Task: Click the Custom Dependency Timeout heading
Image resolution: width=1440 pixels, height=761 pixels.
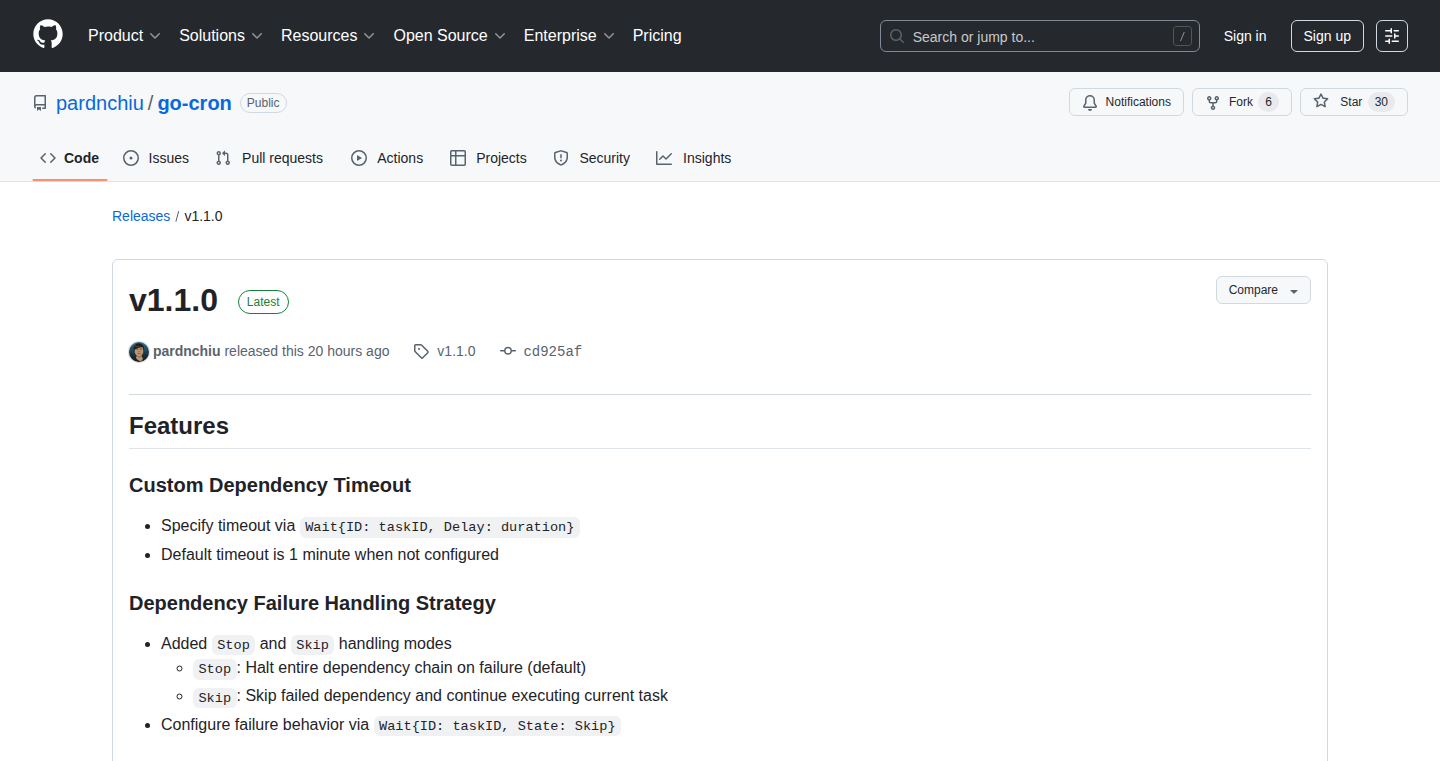Action: [x=270, y=485]
